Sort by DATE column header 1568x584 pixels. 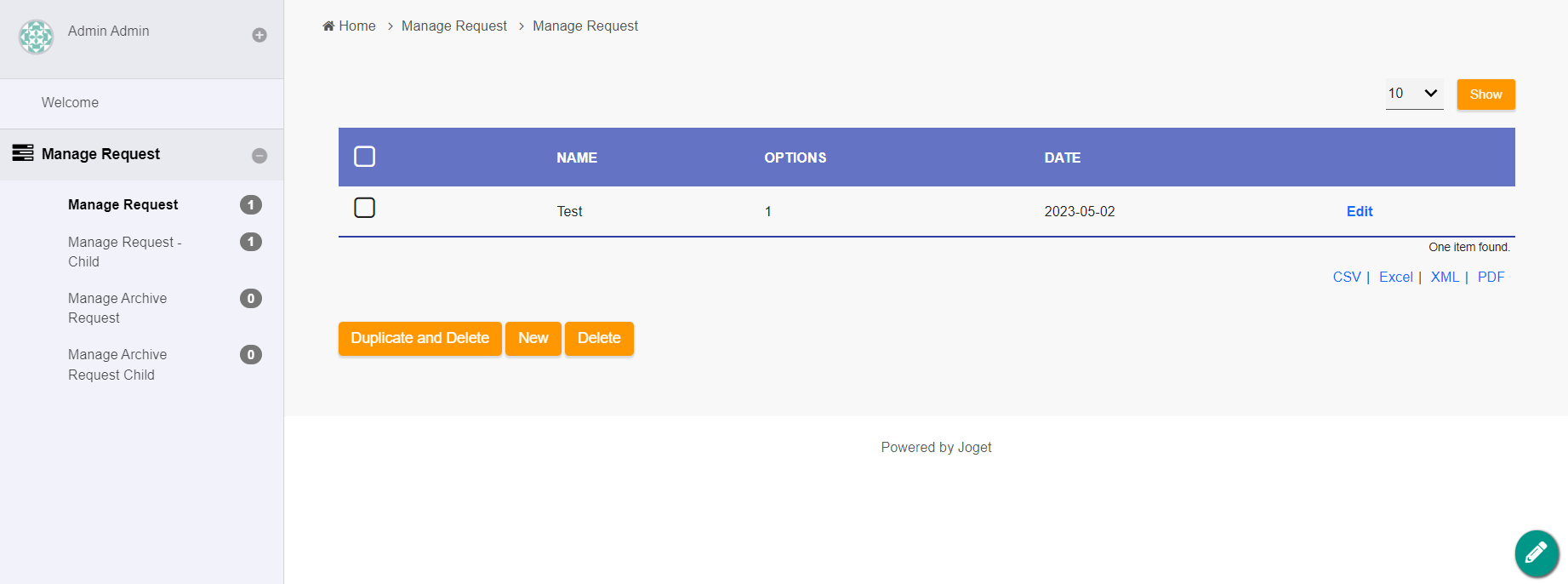click(x=1063, y=157)
